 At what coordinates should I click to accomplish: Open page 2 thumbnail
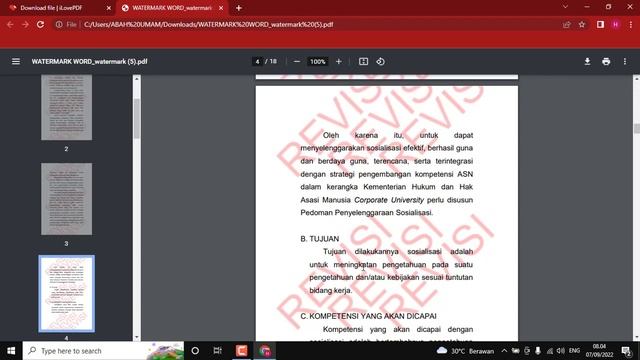67,107
